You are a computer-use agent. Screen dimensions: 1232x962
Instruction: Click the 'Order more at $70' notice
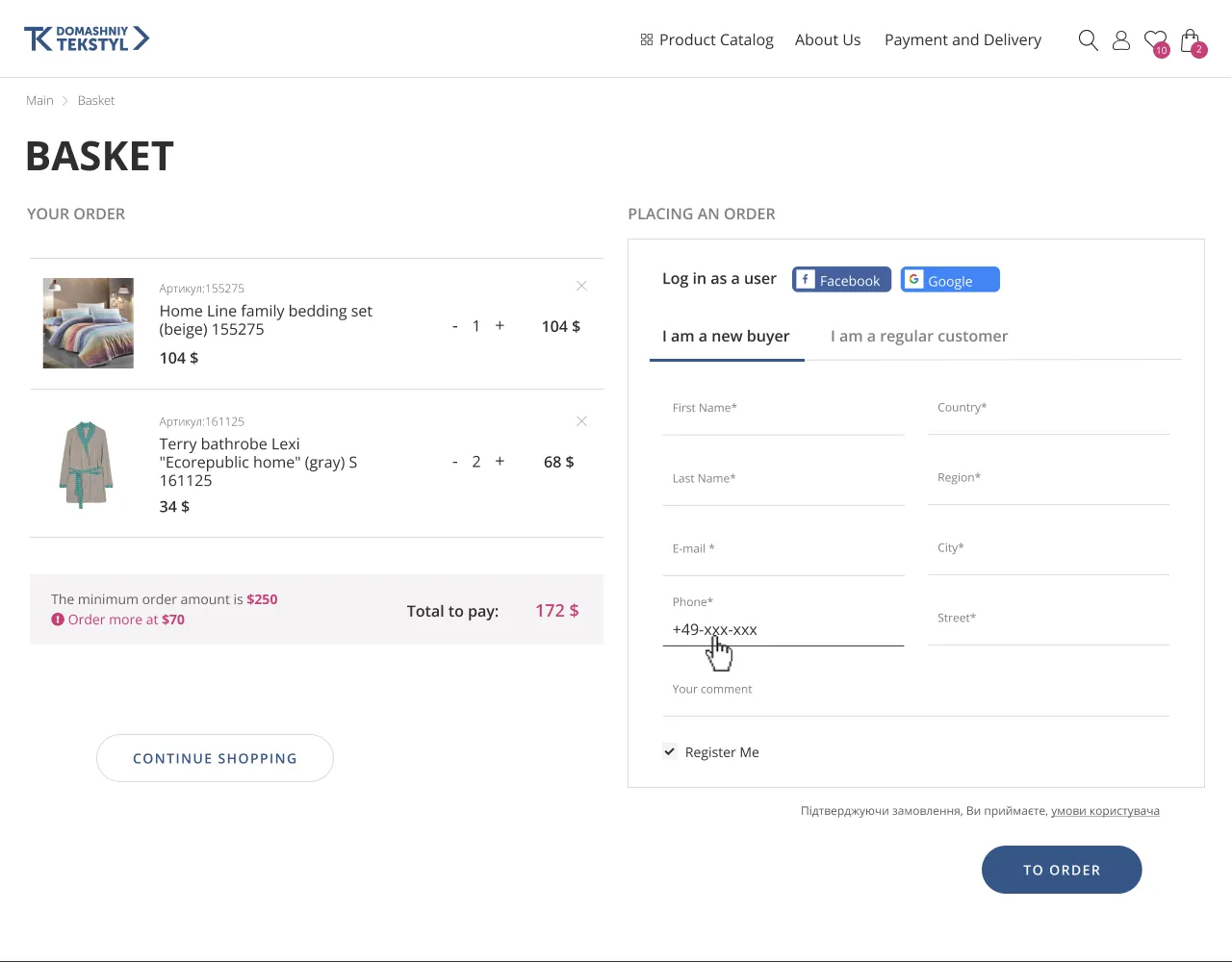coord(117,620)
